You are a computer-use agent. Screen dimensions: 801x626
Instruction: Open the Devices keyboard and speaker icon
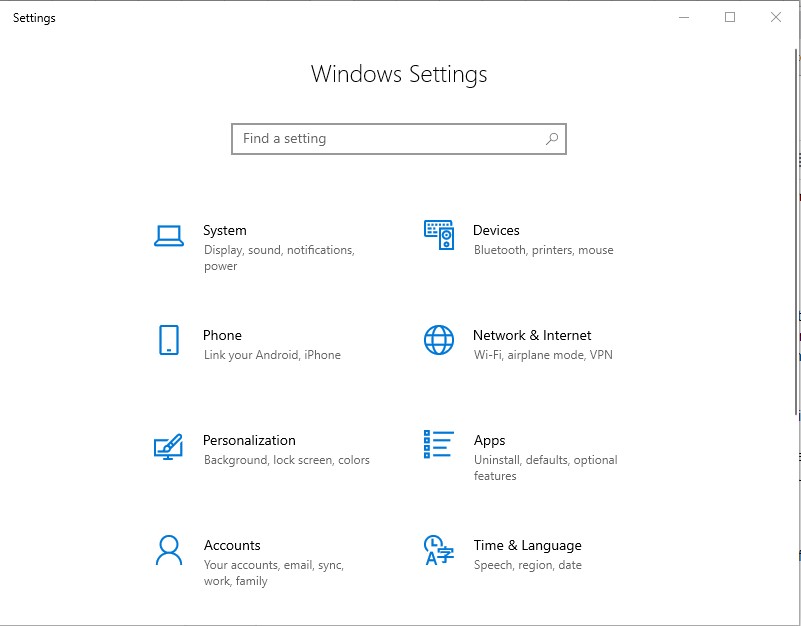(x=439, y=235)
